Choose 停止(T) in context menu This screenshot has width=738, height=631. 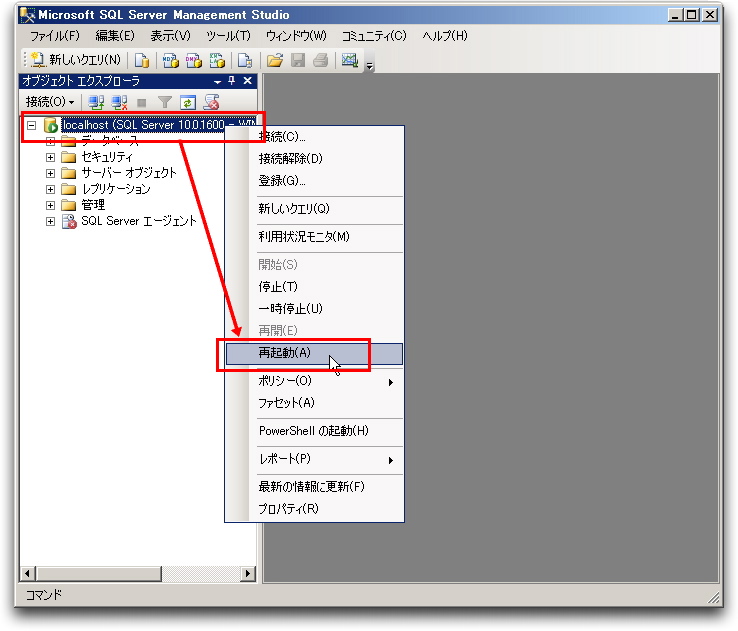pyautogui.click(x=314, y=287)
